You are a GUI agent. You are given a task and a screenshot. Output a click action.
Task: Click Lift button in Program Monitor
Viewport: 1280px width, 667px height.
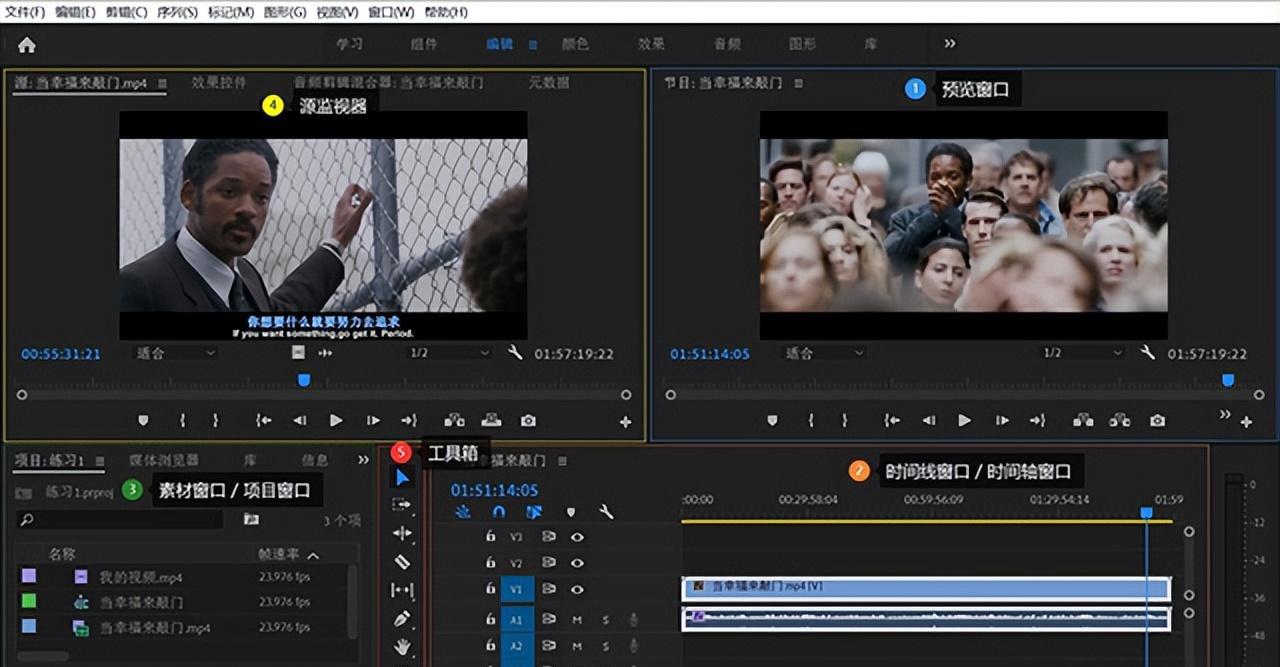pos(1083,421)
